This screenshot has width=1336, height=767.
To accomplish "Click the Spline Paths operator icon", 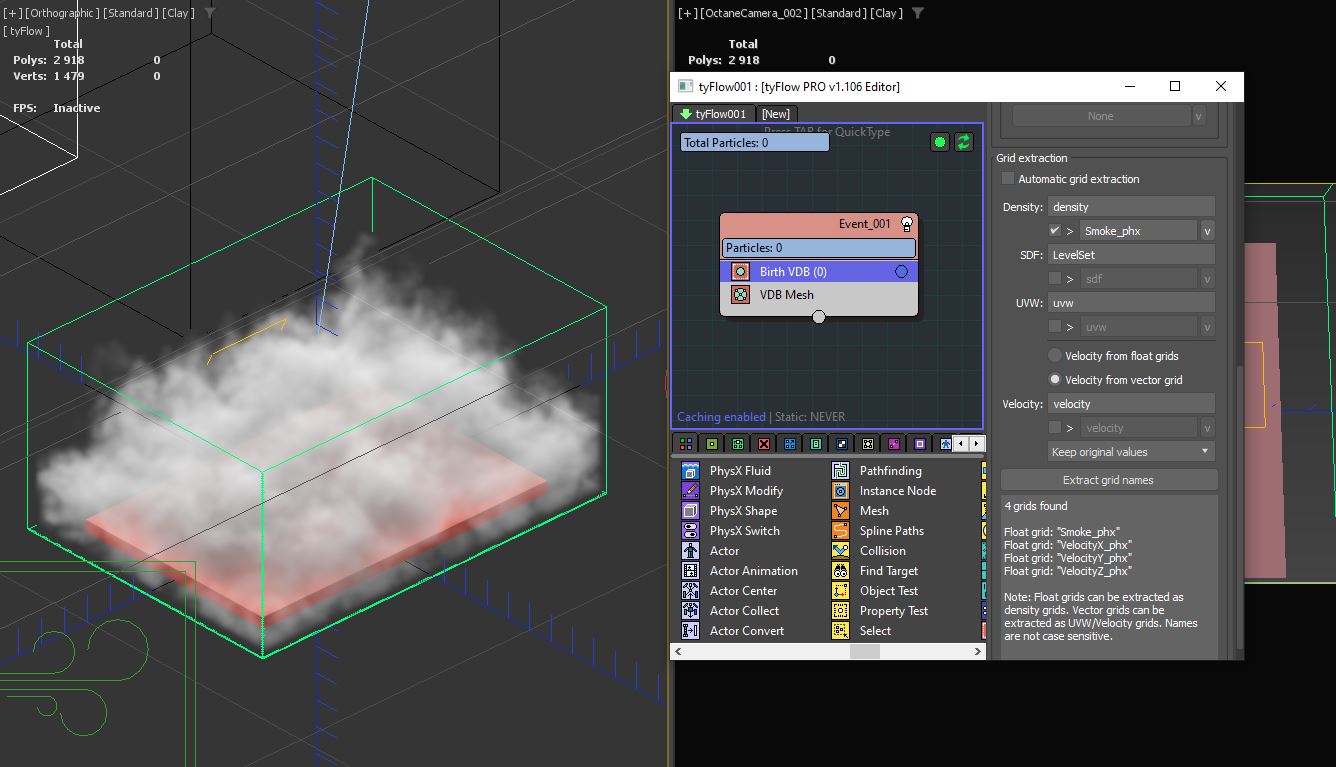I will coord(841,531).
